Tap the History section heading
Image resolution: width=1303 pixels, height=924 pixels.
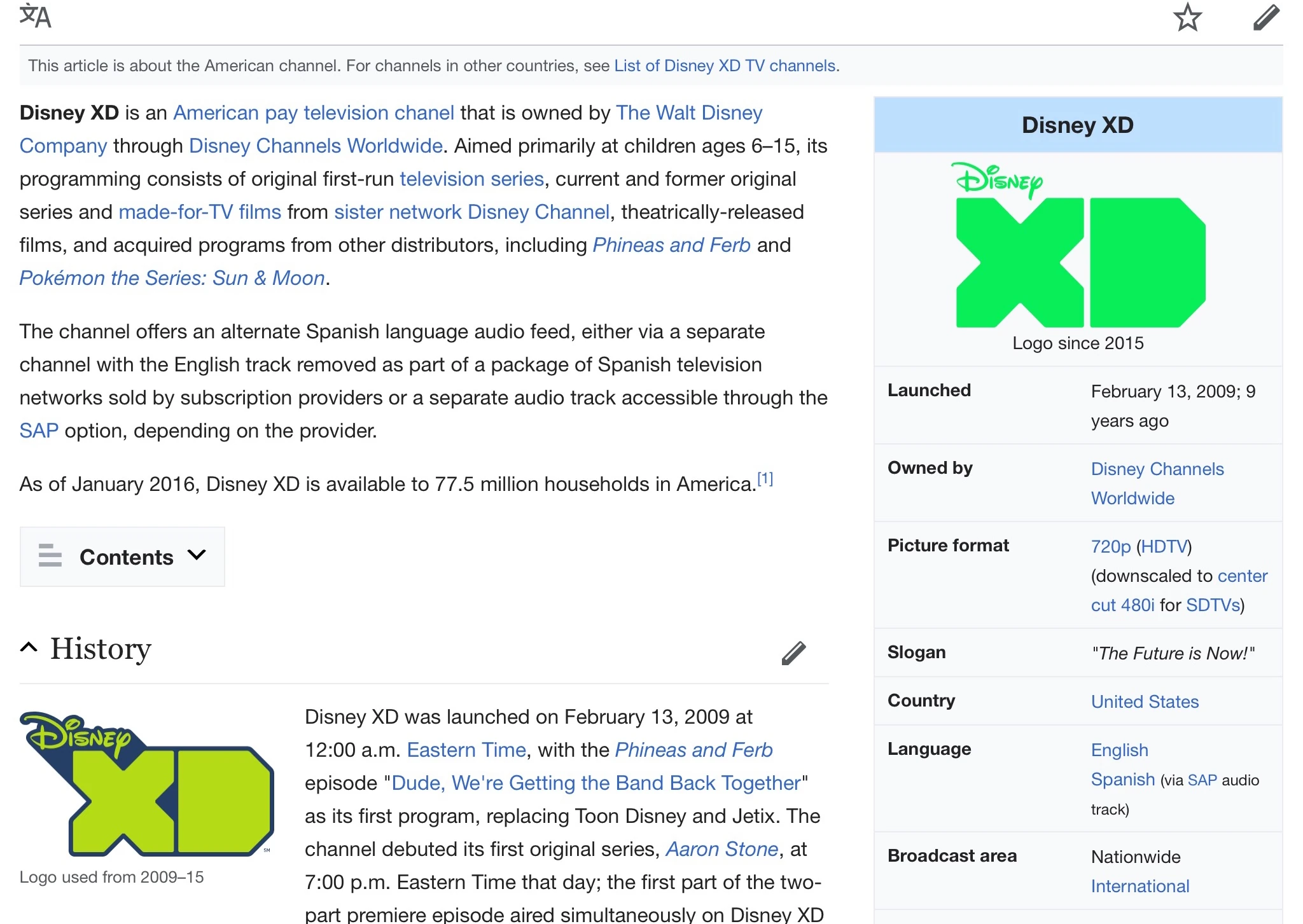tap(101, 649)
